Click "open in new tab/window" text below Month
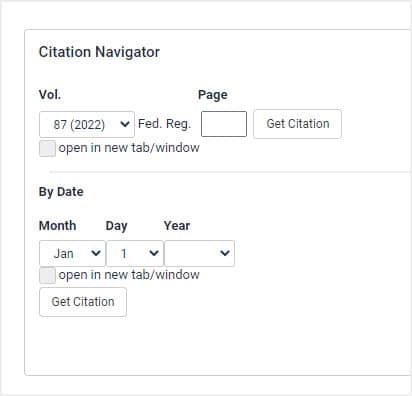This screenshot has width=412, height=396. (129, 275)
